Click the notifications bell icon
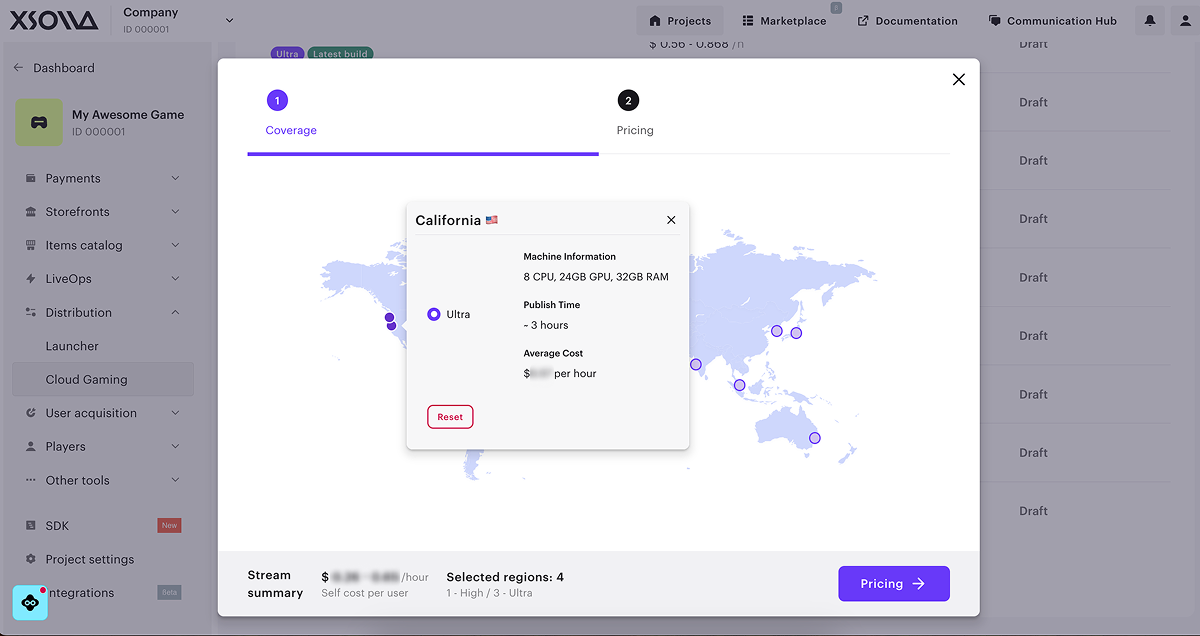The image size is (1200, 636). [x=1150, y=21]
